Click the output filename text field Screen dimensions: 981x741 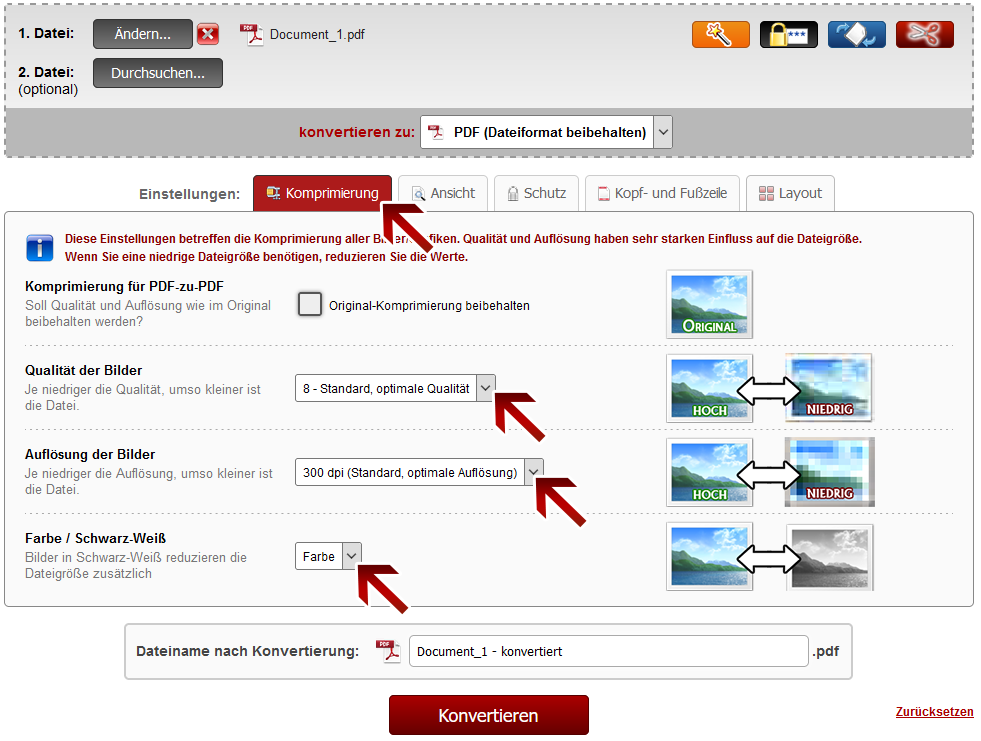[608, 651]
